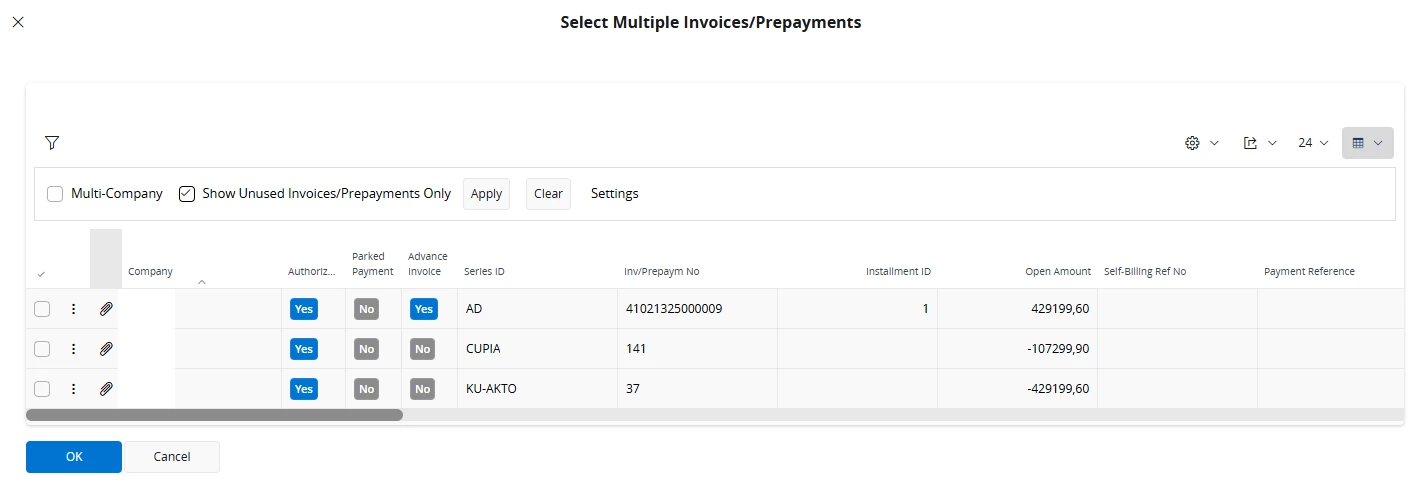Select the row with Series ID CUPIA
Image resolution: width=1415 pixels, height=495 pixels.
coord(42,349)
